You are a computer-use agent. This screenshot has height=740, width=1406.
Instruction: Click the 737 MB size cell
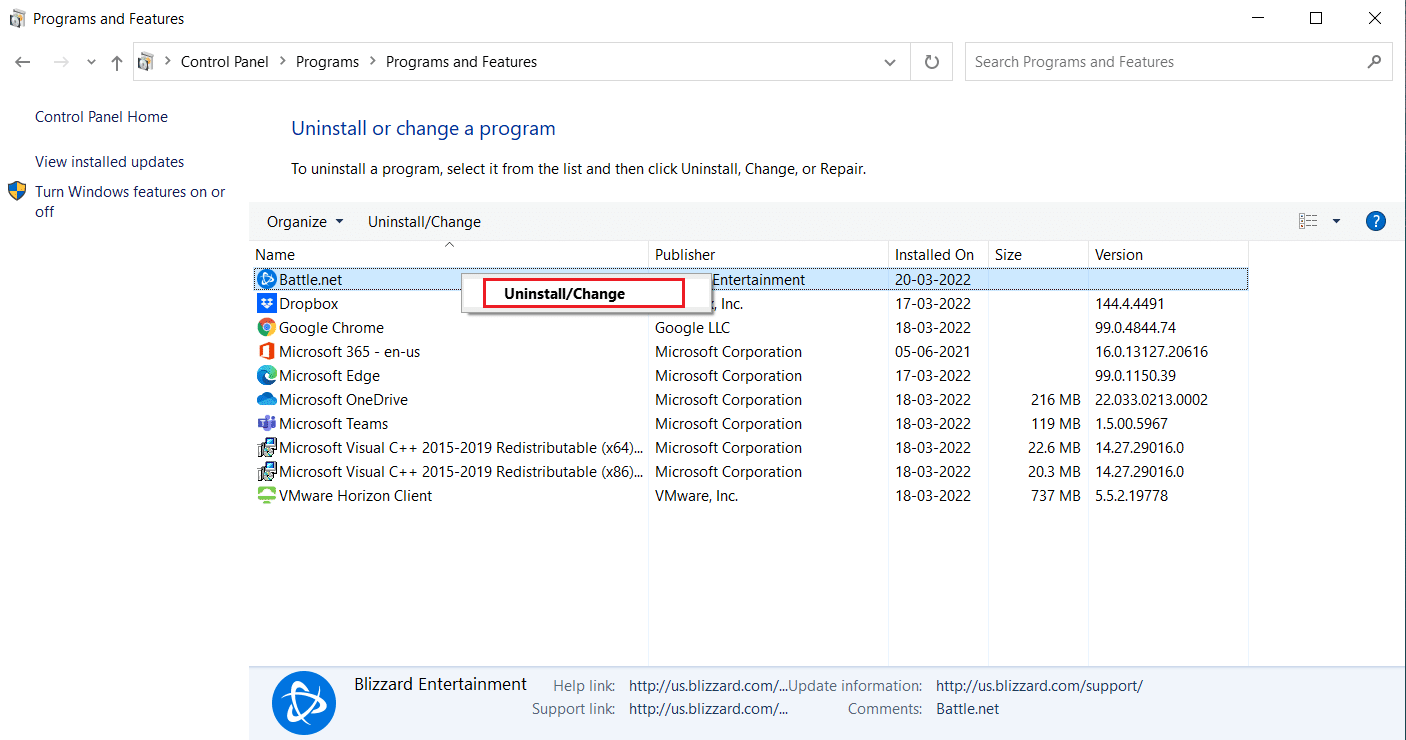(1056, 496)
